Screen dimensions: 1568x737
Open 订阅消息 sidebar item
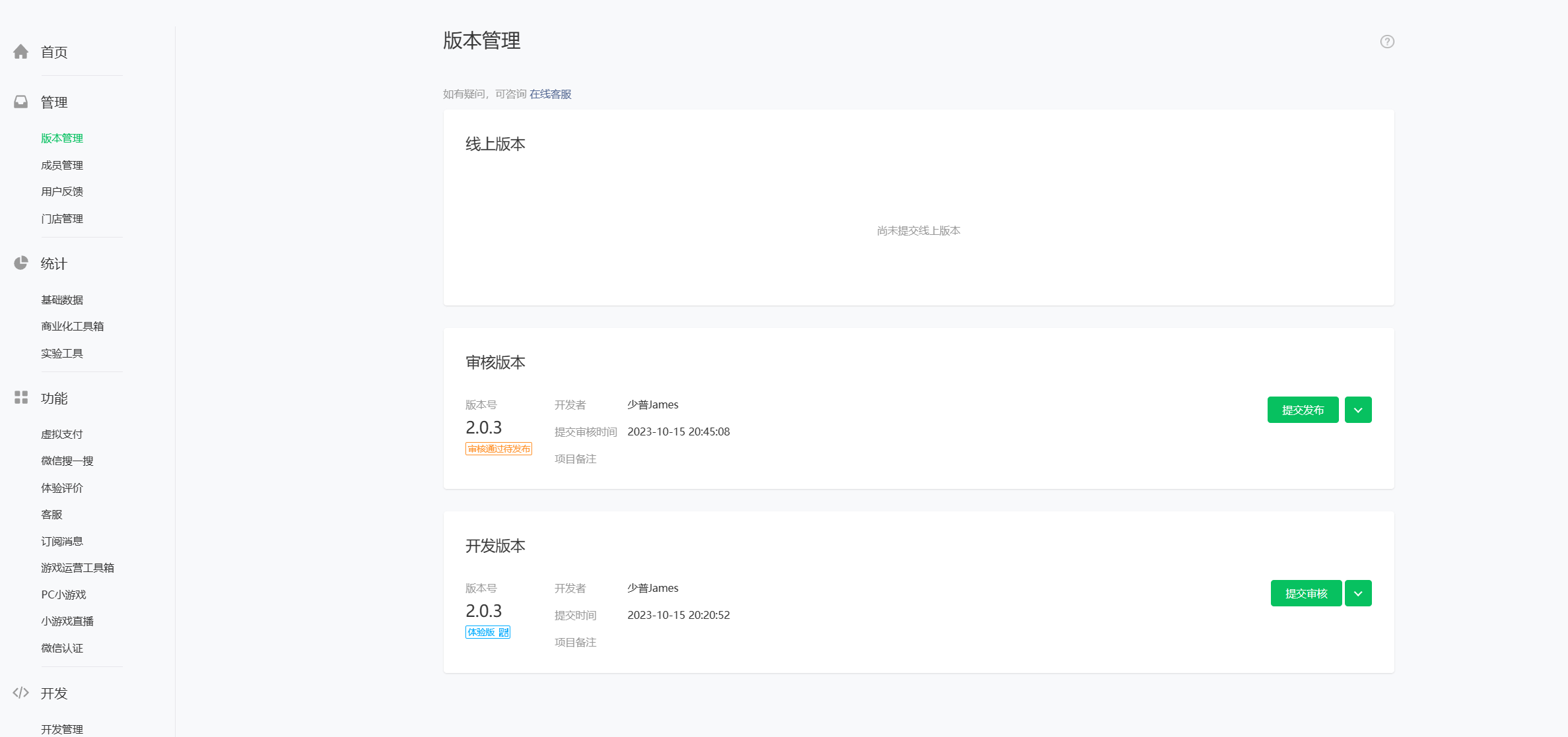click(62, 541)
